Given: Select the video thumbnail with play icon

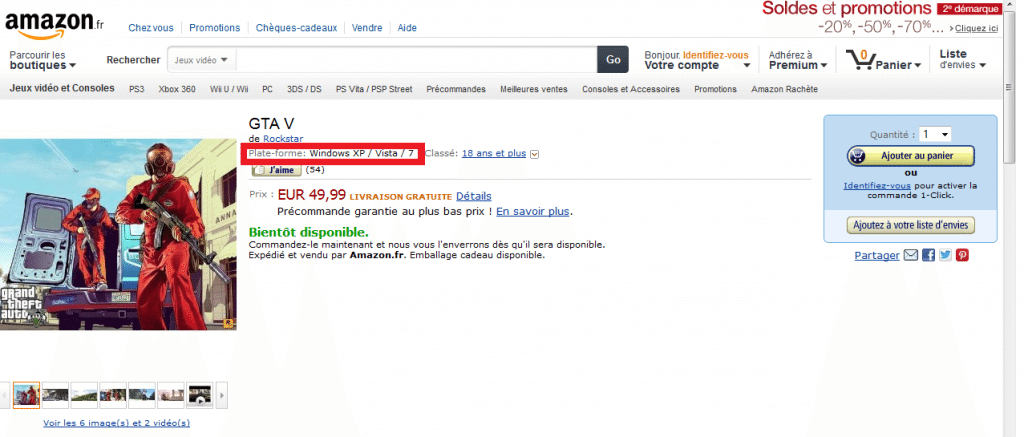Looking at the screenshot, I should tap(199, 395).
